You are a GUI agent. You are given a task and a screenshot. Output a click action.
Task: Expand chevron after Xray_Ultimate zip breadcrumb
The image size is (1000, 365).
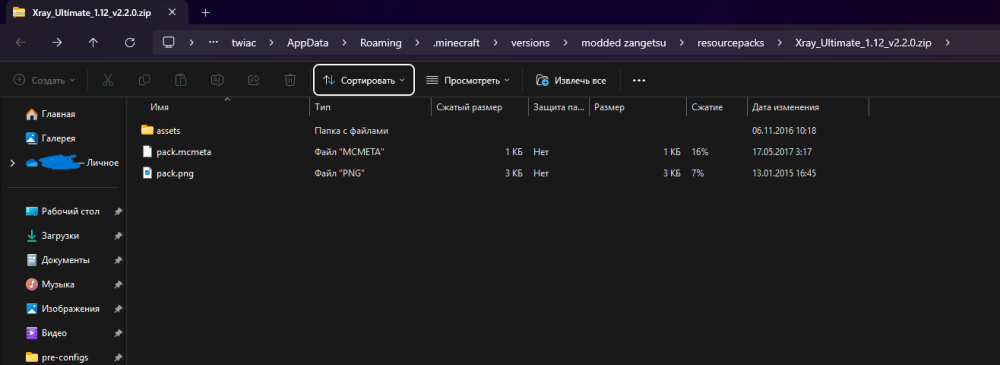click(948, 43)
